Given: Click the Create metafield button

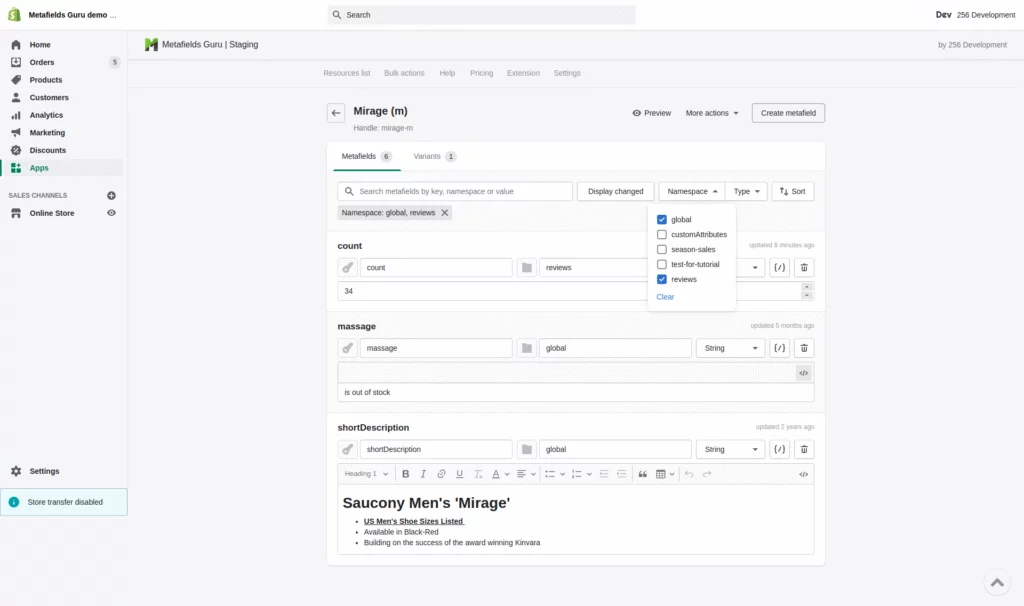Looking at the screenshot, I should [788, 113].
